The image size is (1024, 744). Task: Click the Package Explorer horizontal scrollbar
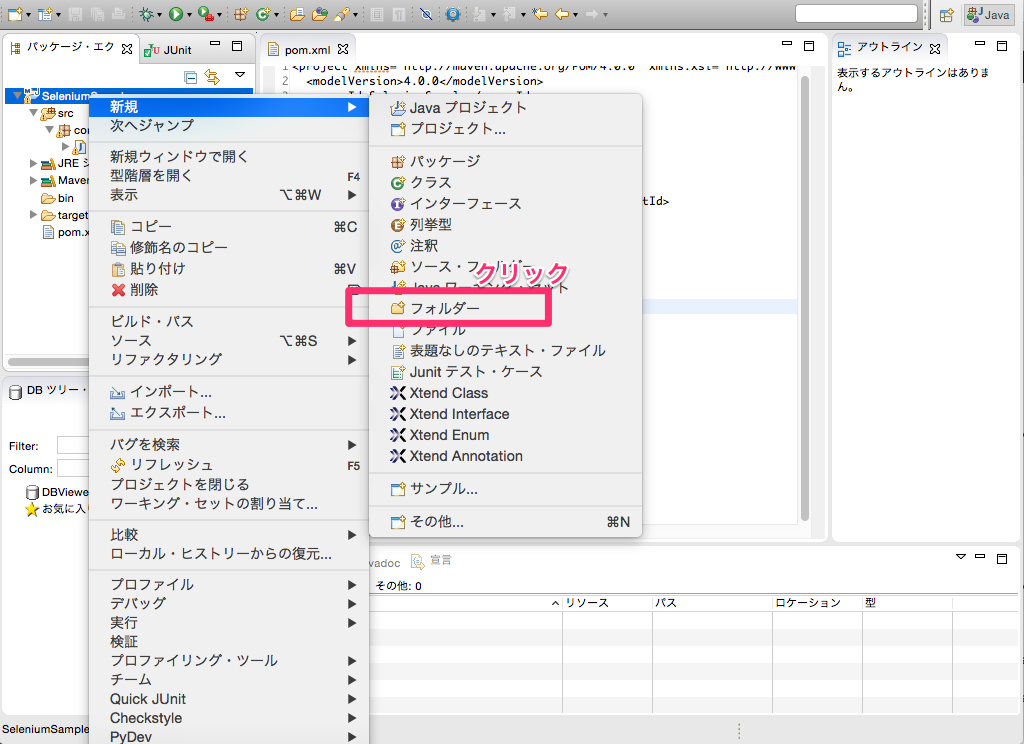48,362
